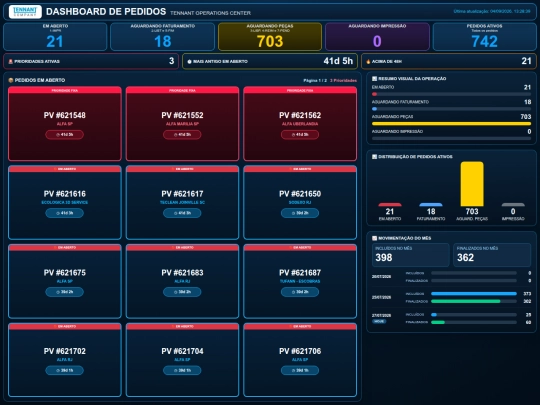Click the time badge on card PV #621683
Viewport: 540px width, 405px height.
point(182,292)
